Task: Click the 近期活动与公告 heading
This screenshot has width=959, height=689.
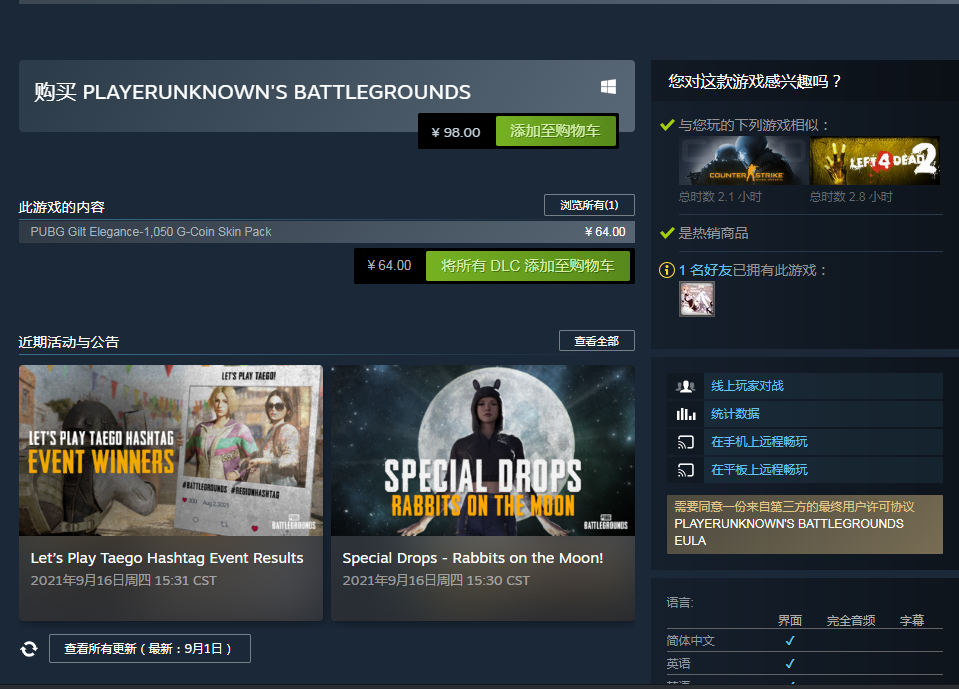Action: click(x=68, y=342)
